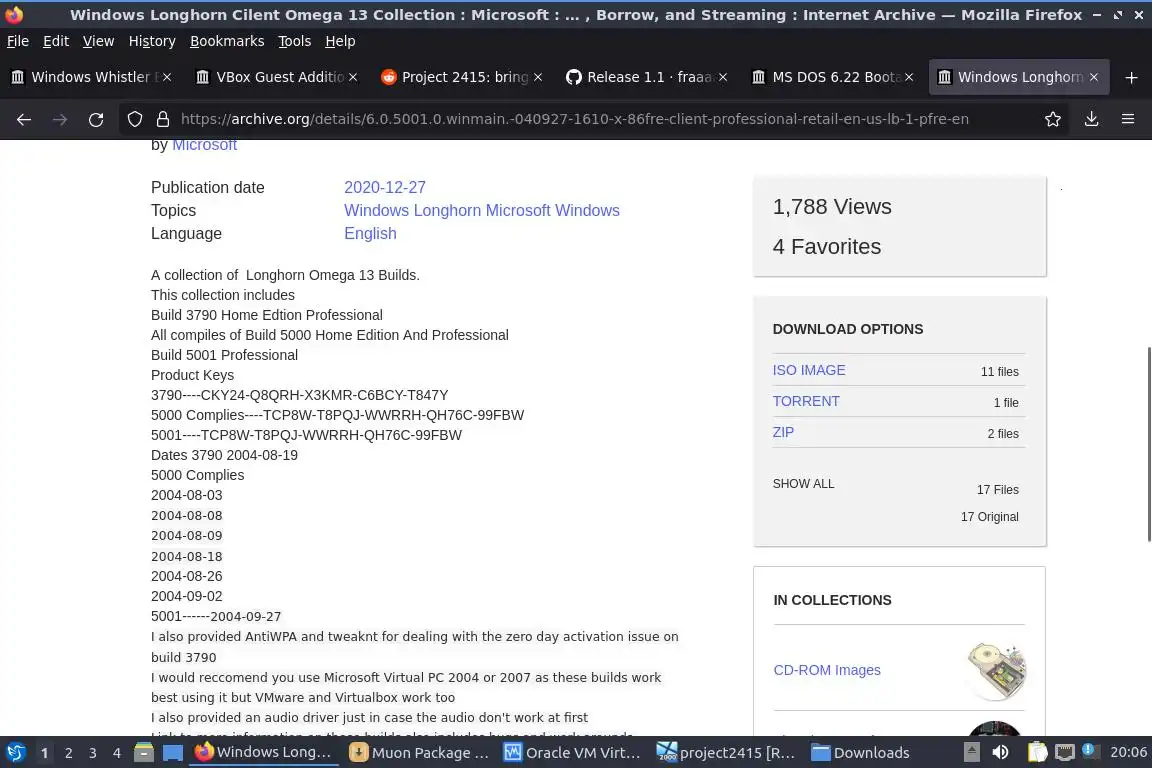Screen dimensions: 1152x768
Task: Open the Bookmarks menu
Action: [227, 41]
